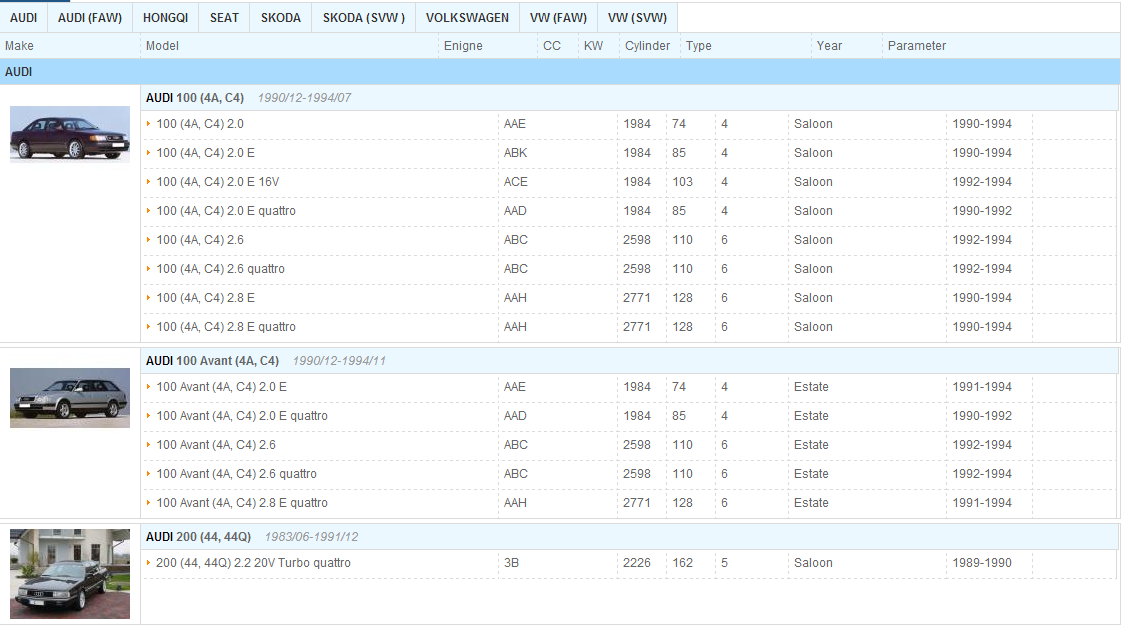This screenshot has width=1123, height=627.
Task: Click the date range 1983/06-1991/12
Action: pos(312,537)
